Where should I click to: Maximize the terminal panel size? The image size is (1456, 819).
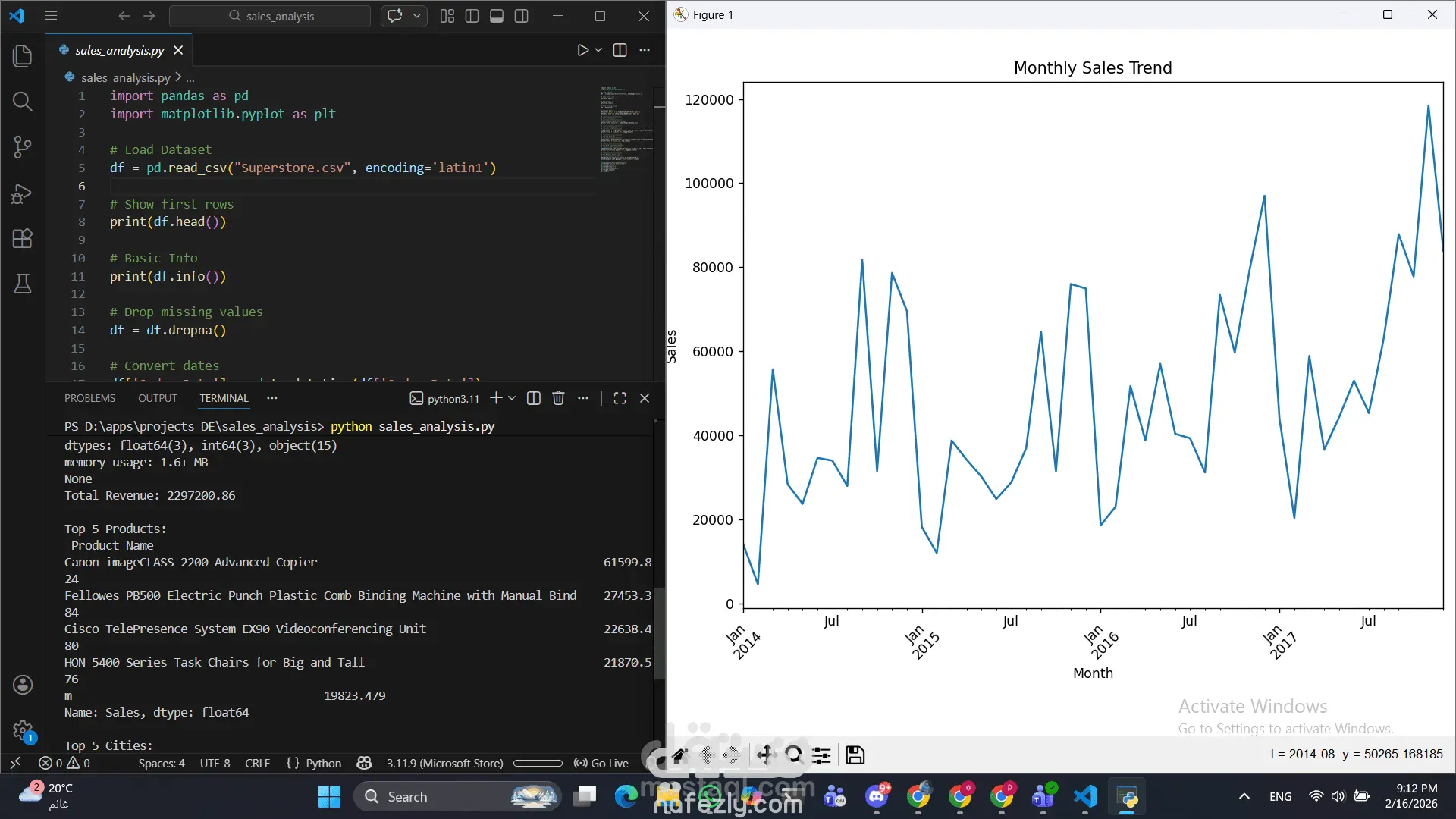(x=620, y=398)
